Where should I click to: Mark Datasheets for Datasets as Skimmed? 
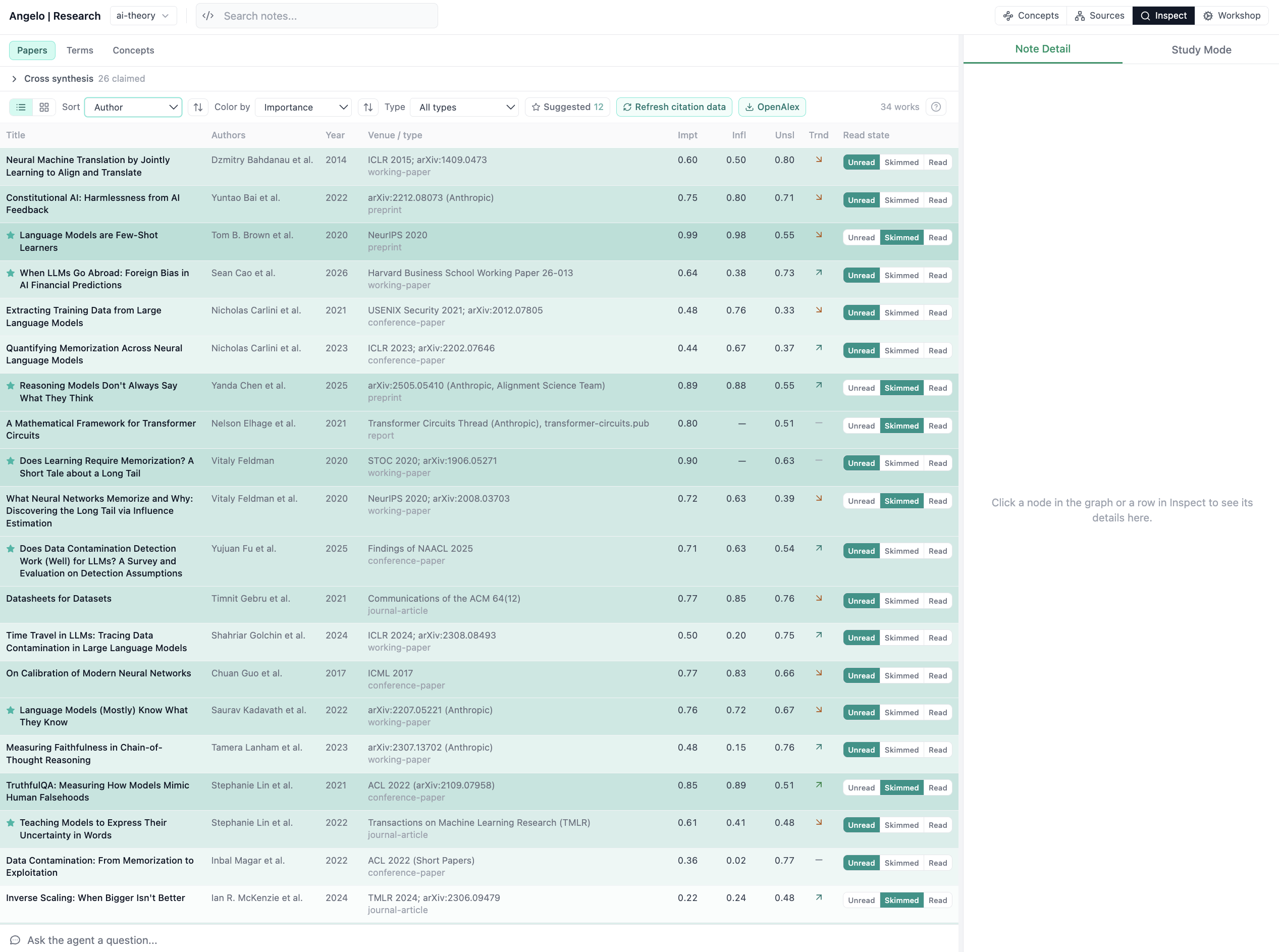901,601
